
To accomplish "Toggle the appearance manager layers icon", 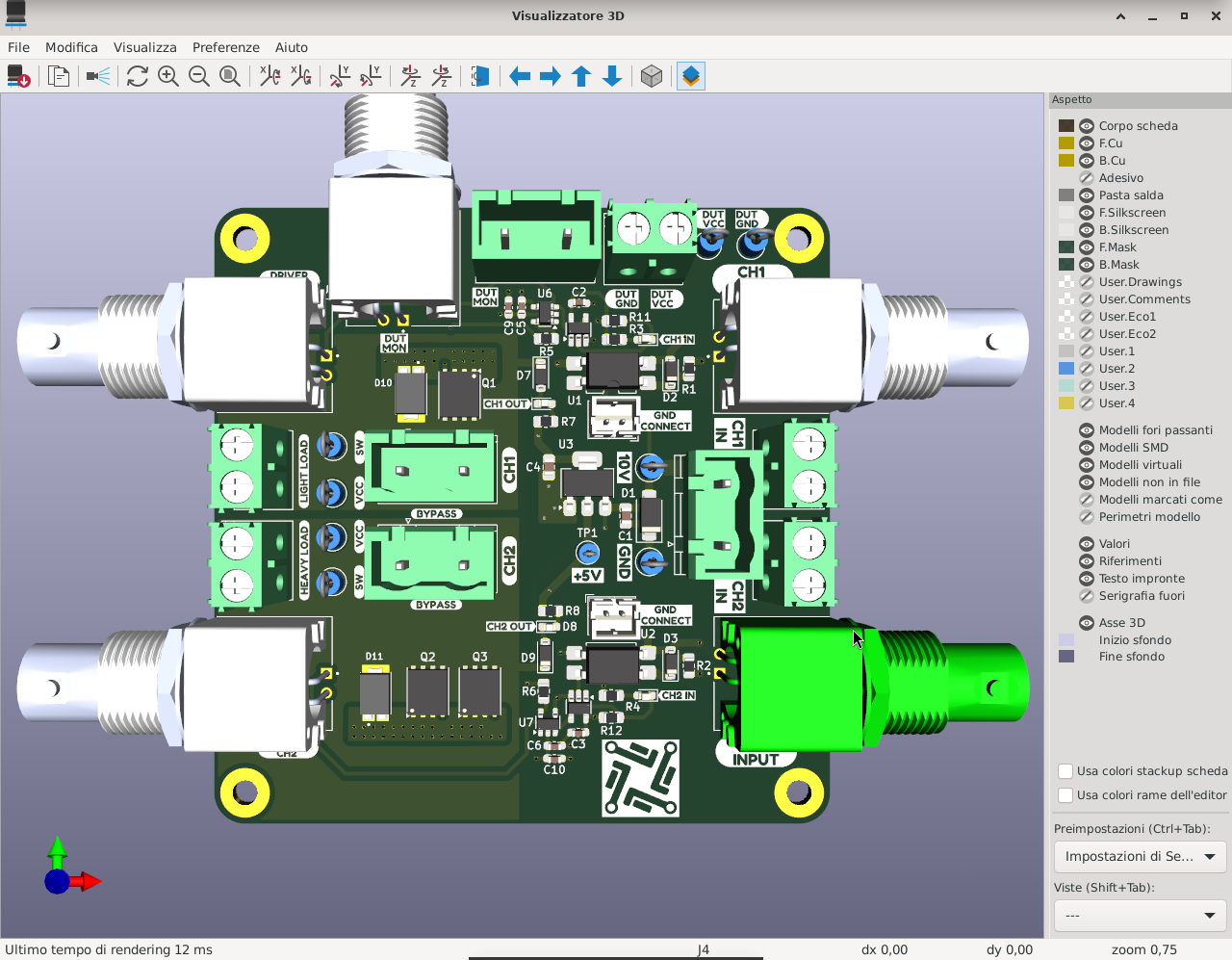I will point(691,76).
